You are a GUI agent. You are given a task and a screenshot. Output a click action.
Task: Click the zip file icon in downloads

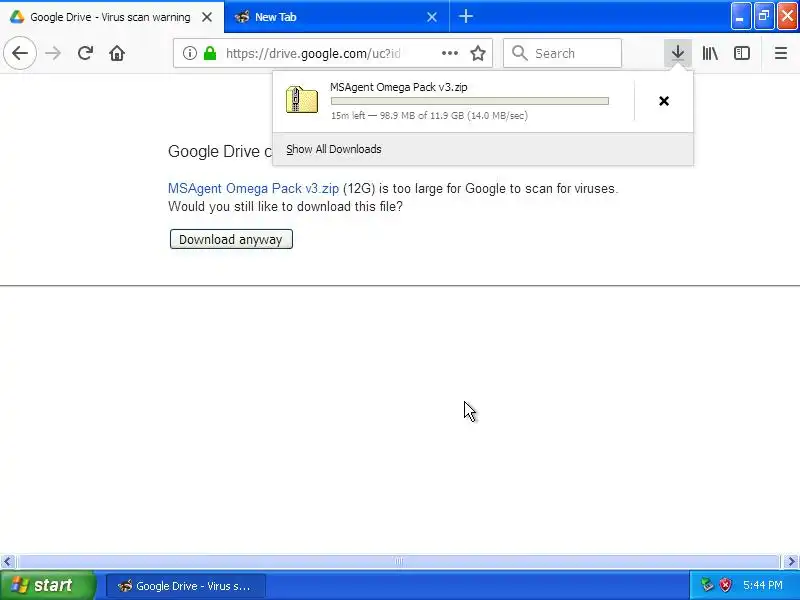[302, 99]
